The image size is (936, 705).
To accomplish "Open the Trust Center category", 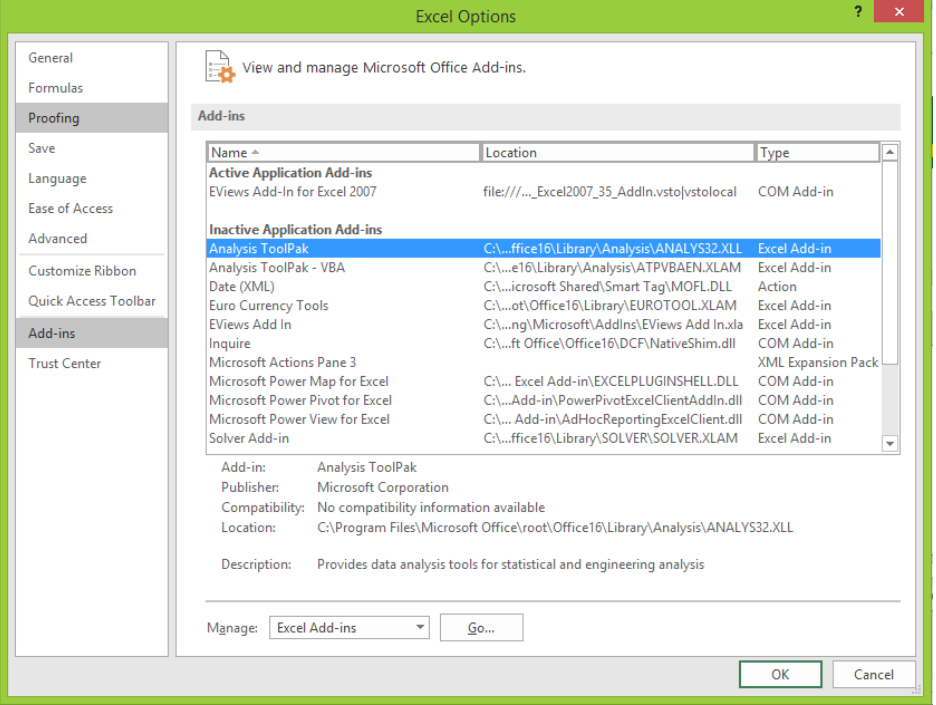I will click(91, 364).
